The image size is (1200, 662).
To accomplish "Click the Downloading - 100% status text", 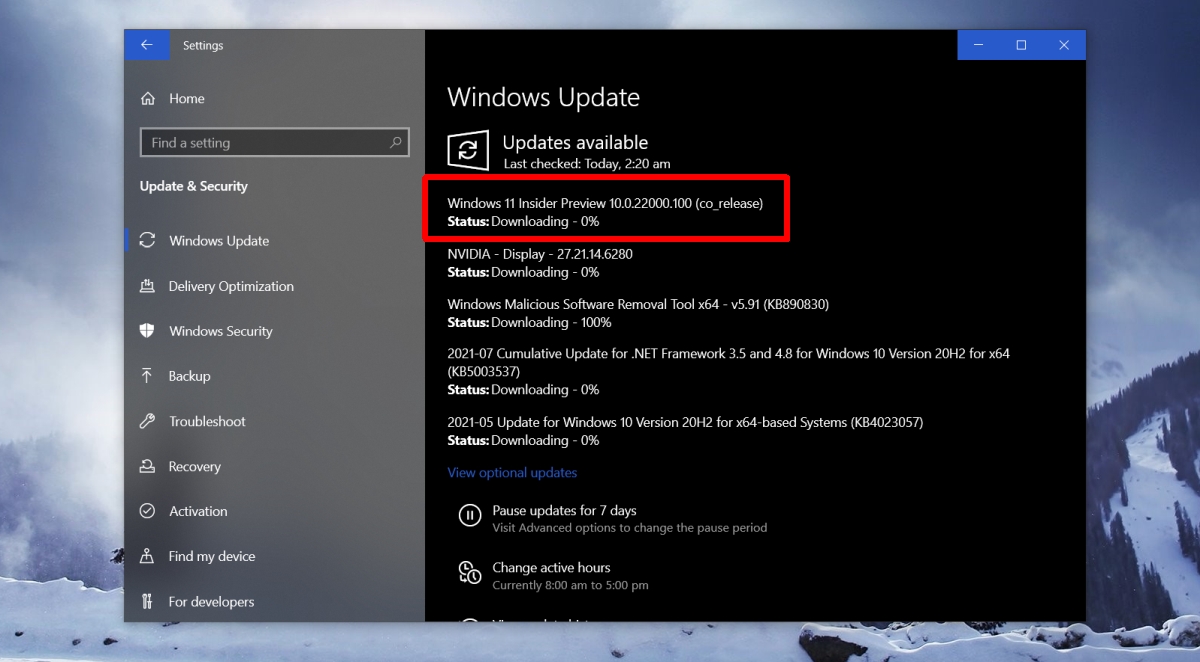I will point(551,322).
